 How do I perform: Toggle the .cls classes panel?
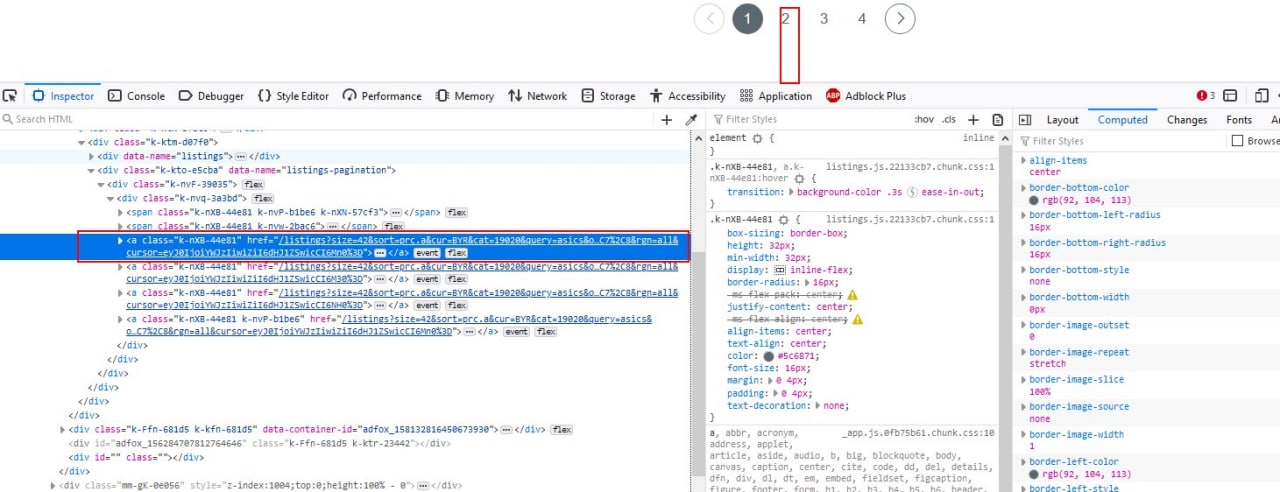[x=949, y=119]
